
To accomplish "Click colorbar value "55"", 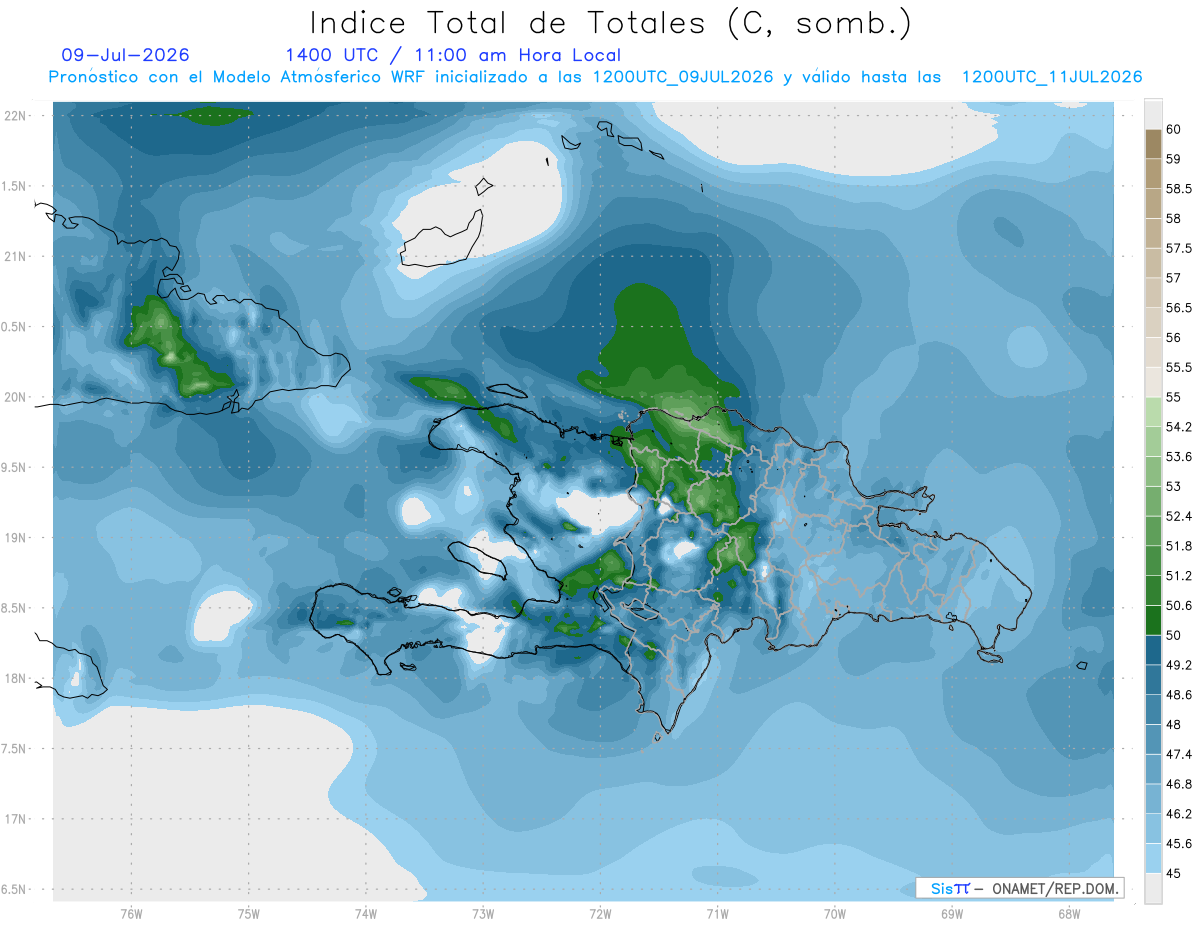I will pyautogui.click(x=1174, y=397).
